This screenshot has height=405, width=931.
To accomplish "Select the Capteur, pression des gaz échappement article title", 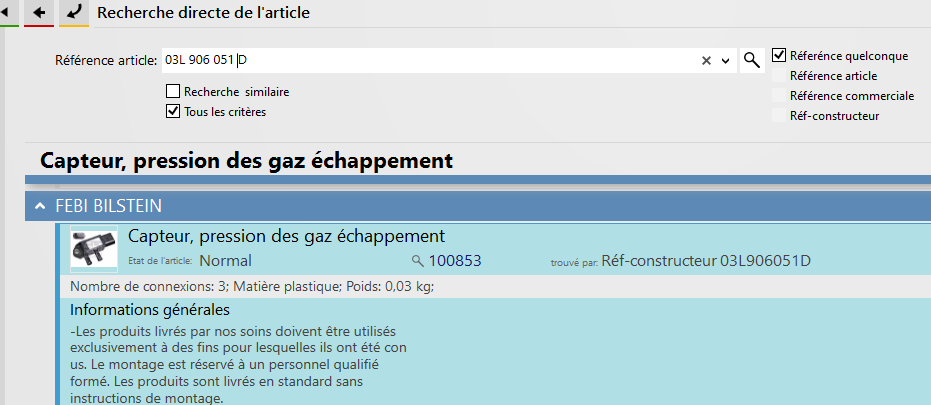I will coord(286,236).
